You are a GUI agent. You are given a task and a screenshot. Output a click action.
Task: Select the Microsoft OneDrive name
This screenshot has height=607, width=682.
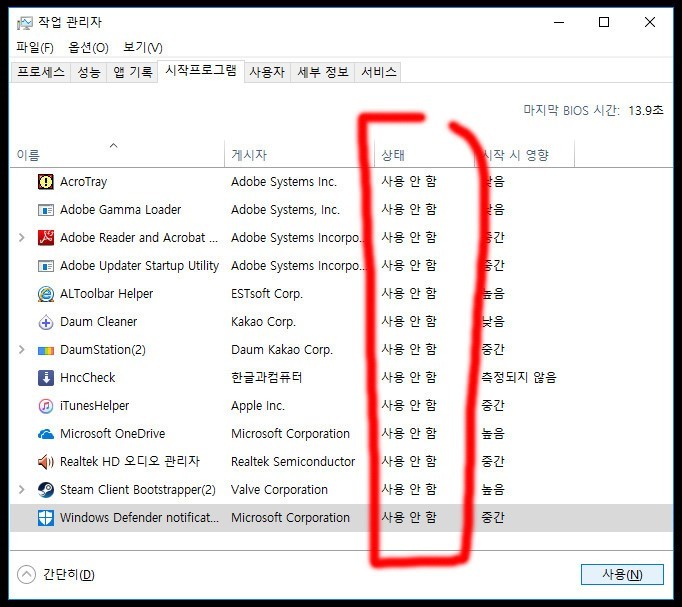point(113,434)
